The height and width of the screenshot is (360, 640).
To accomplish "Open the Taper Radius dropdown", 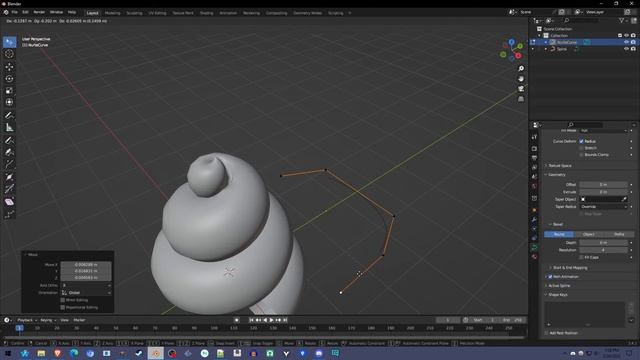I will (x=603, y=207).
